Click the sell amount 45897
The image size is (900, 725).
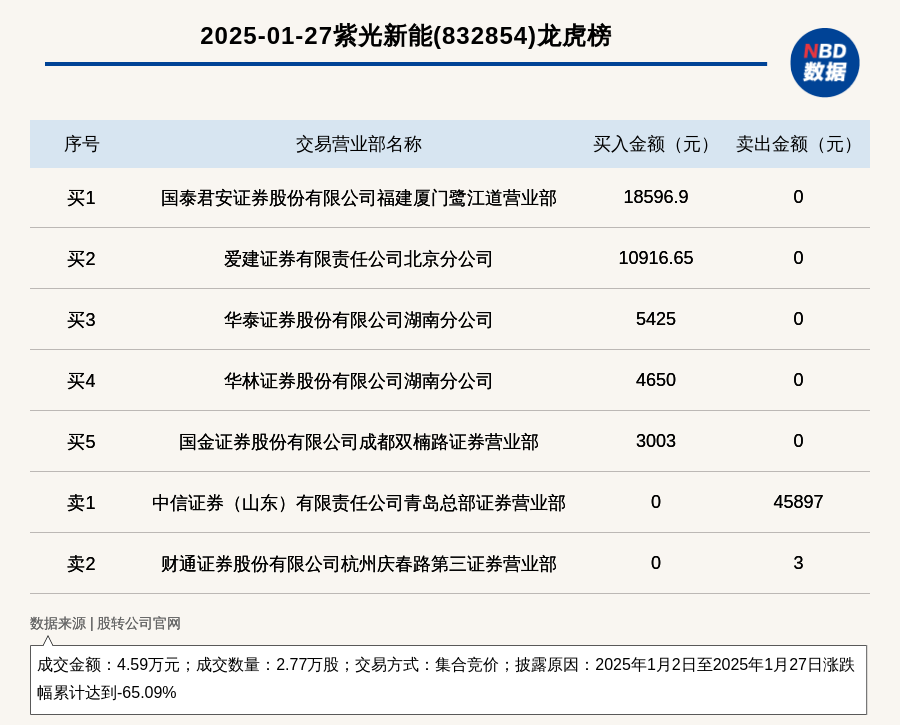(798, 502)
